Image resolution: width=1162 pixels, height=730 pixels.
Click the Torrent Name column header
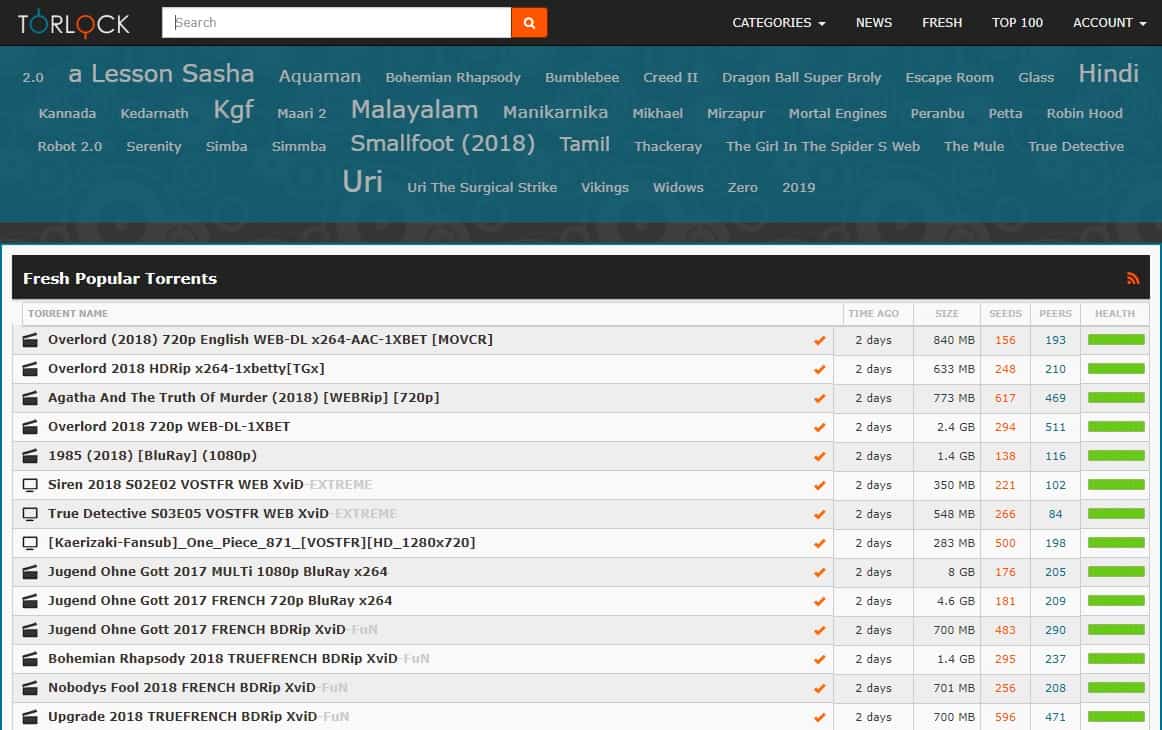[x=67, y=313]
